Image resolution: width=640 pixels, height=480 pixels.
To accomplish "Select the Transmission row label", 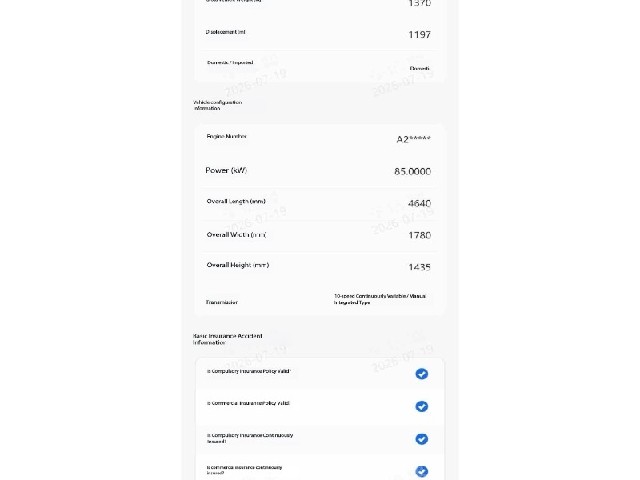I will (222, 302).
